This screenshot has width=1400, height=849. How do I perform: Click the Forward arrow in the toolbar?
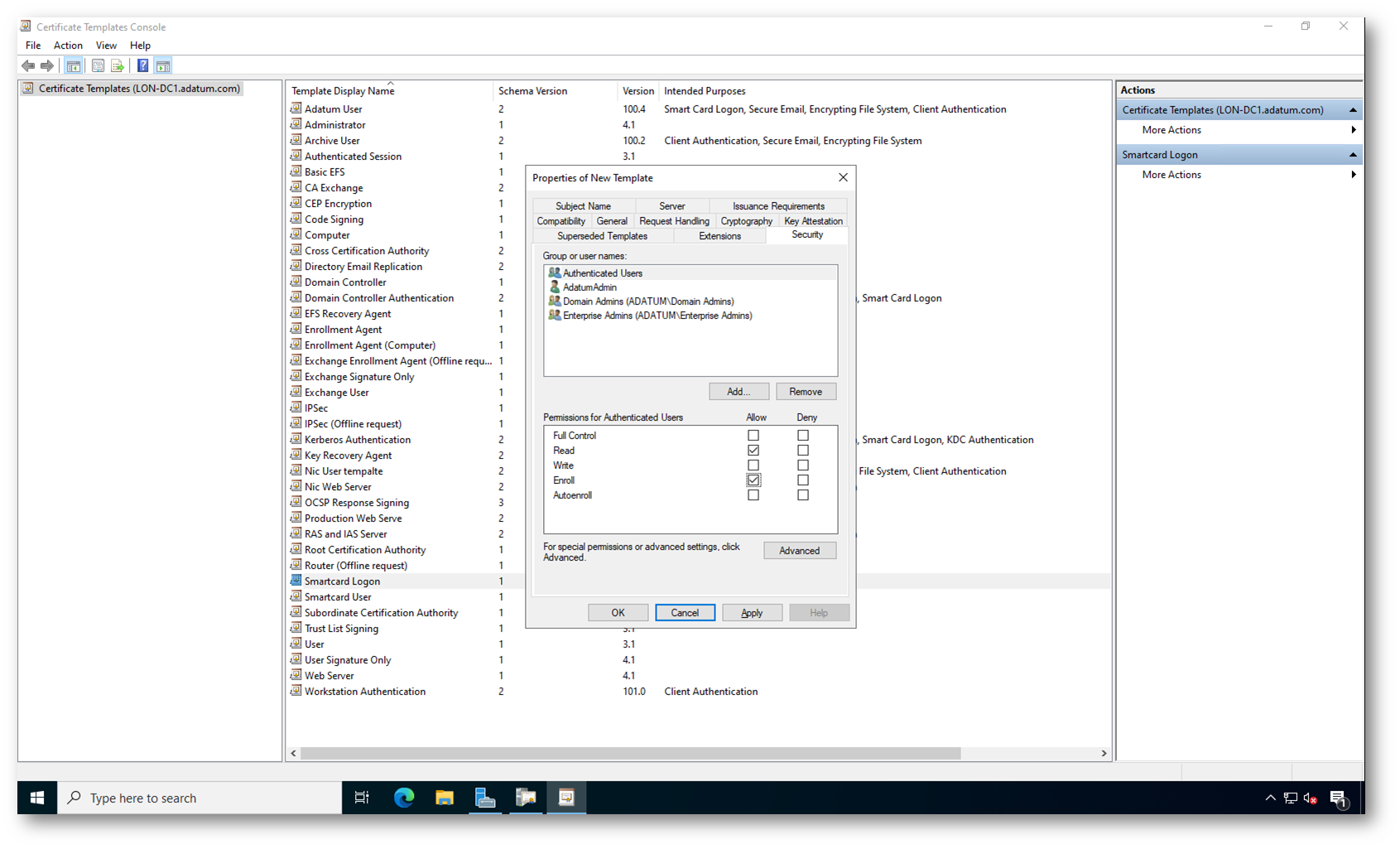[47, 66]
